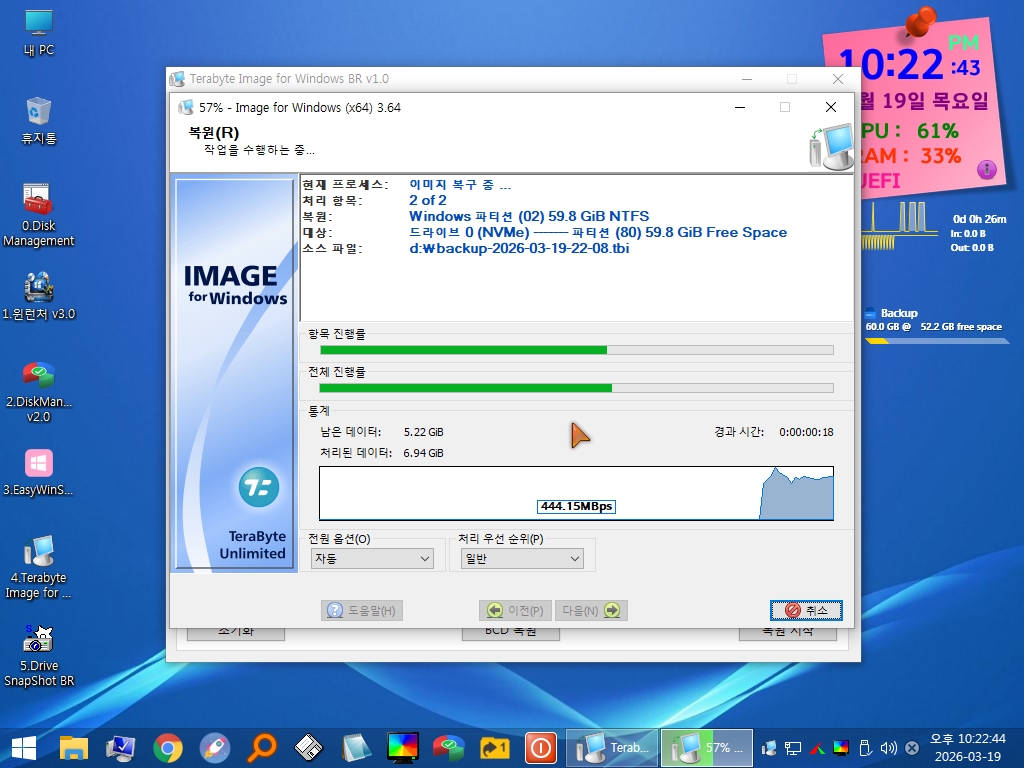Click the 이전(P) previous button

coord(515,610)
